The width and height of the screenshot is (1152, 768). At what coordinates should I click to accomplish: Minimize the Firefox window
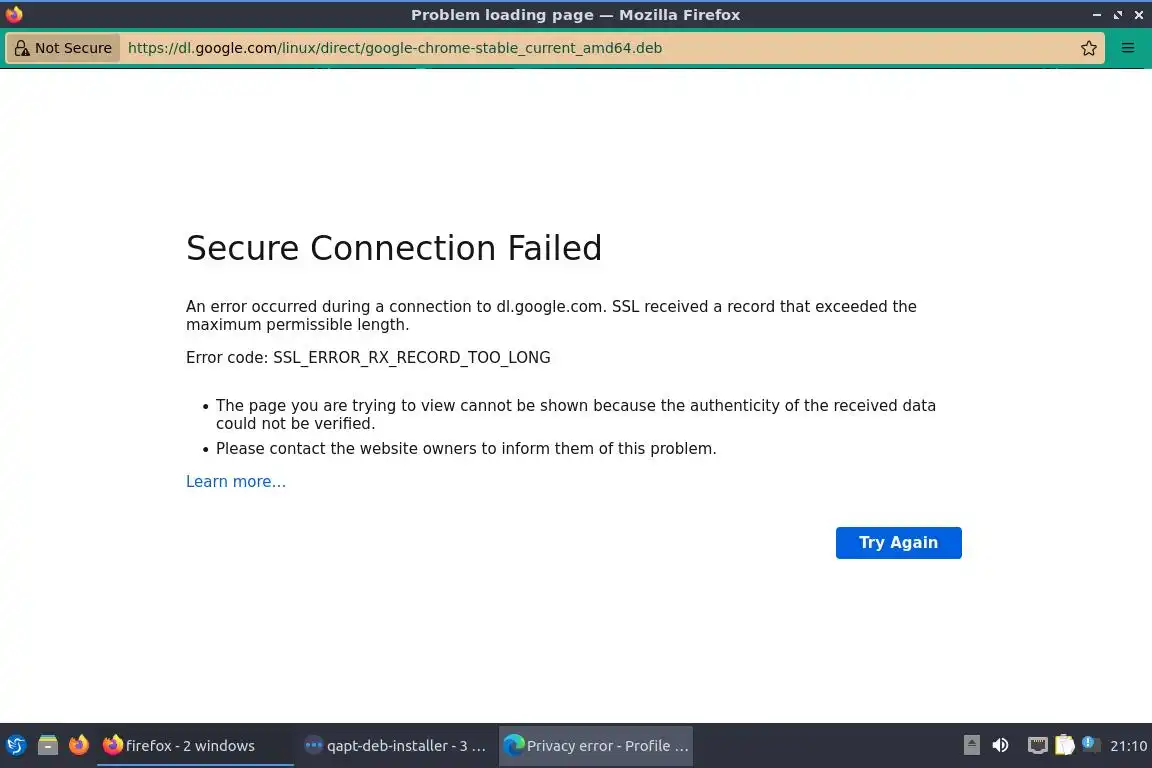[1097, 15]
